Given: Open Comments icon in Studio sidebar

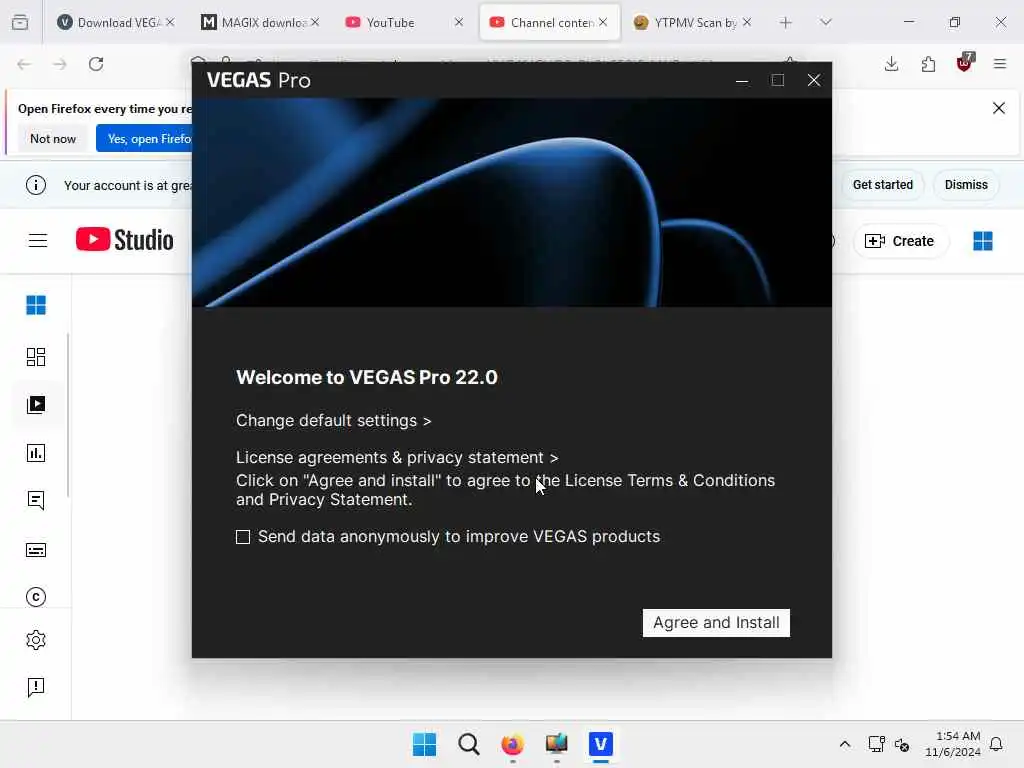Looking at the screenshot, I should pos(36,501).
